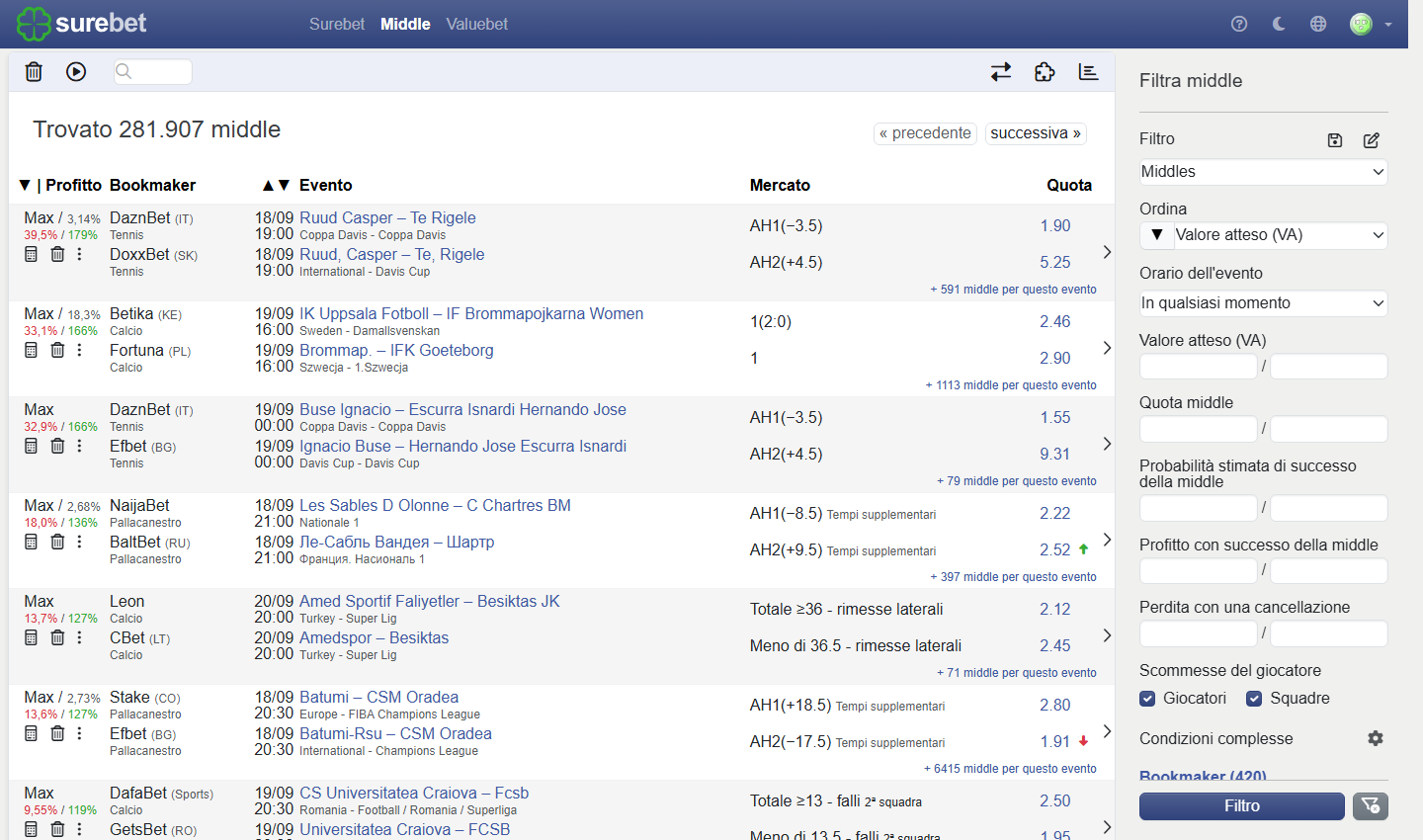Image resolution: width=1423 pixels, height=840 pixels.
Task: Click the Valore atteso minimum field
Action: pyautogui.click(x=1199, y=367)
